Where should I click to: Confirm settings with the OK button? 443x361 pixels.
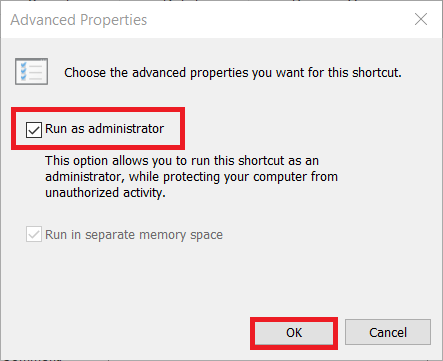[294, 333]
